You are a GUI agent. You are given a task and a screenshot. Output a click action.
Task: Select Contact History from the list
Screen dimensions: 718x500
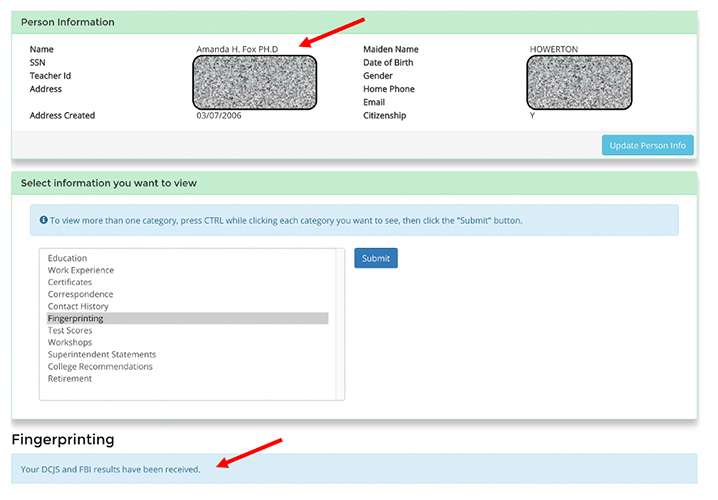[x=78, y=306]
